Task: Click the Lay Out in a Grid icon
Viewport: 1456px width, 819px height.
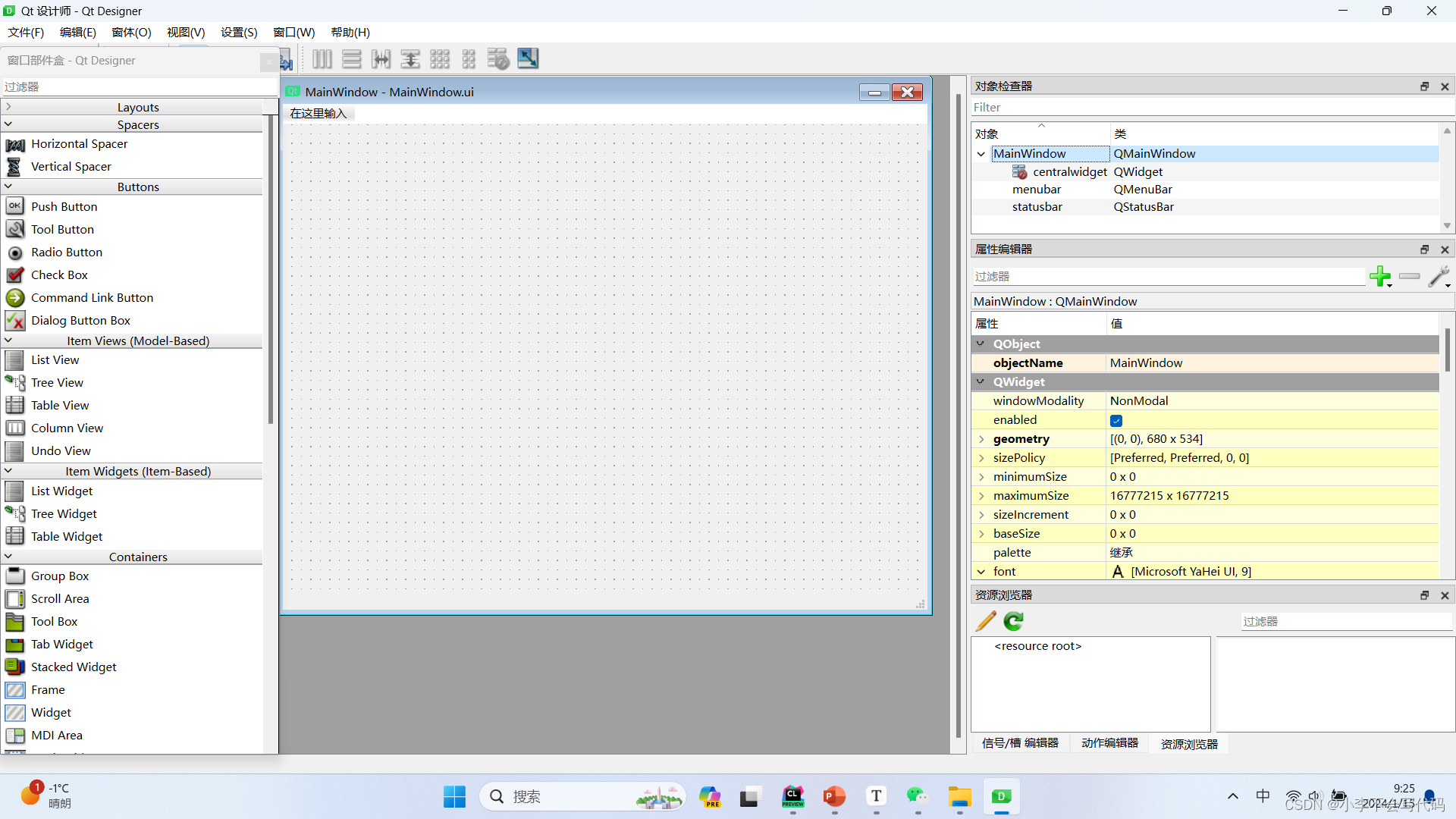Action: pyautogui.click(x=440, y=59)
